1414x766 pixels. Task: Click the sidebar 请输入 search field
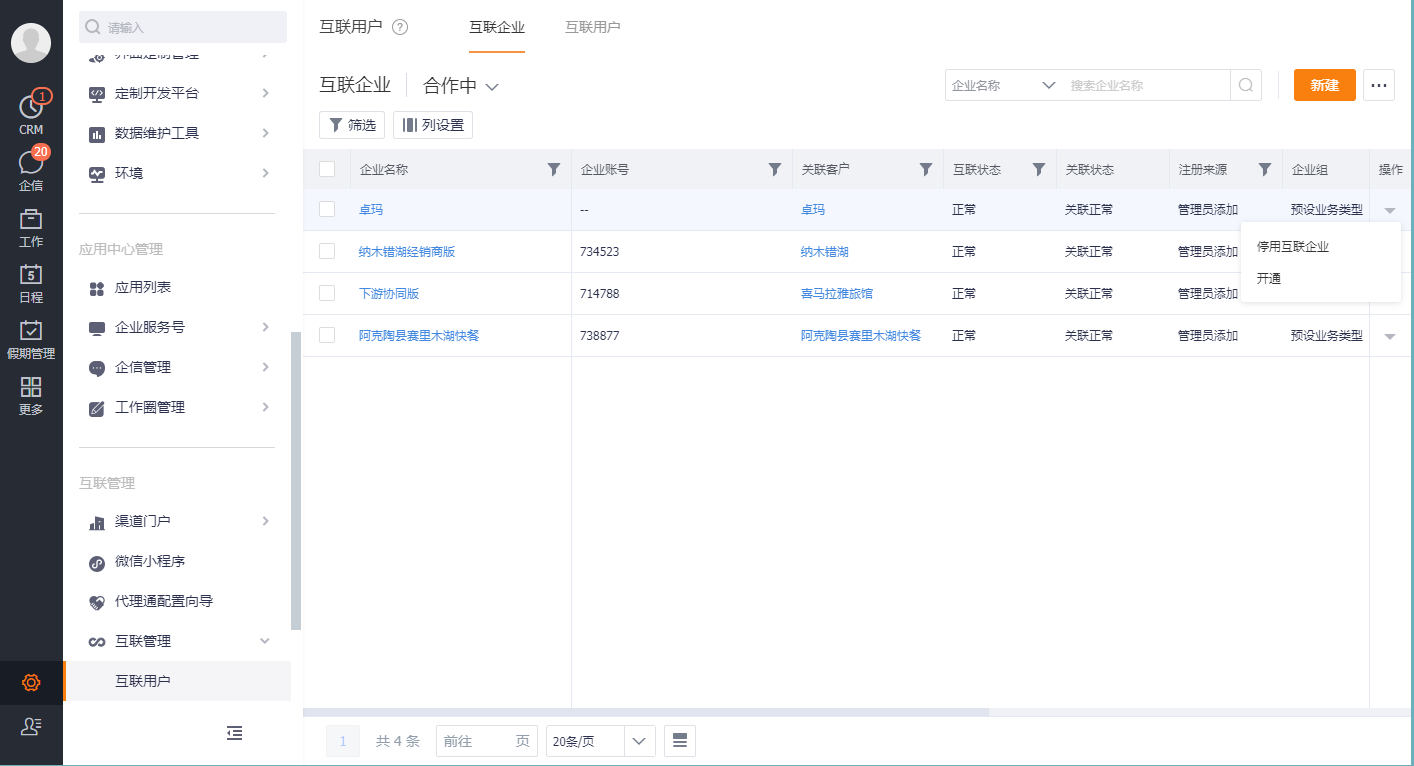tap(183, 28)
